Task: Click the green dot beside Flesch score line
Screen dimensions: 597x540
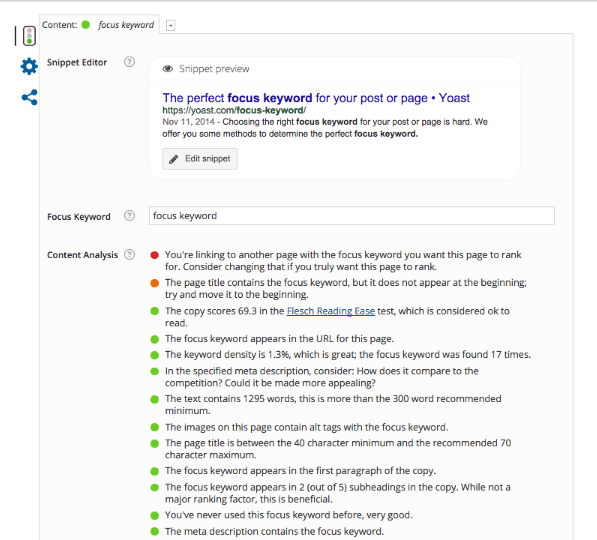Action: [x=155, y=311]
